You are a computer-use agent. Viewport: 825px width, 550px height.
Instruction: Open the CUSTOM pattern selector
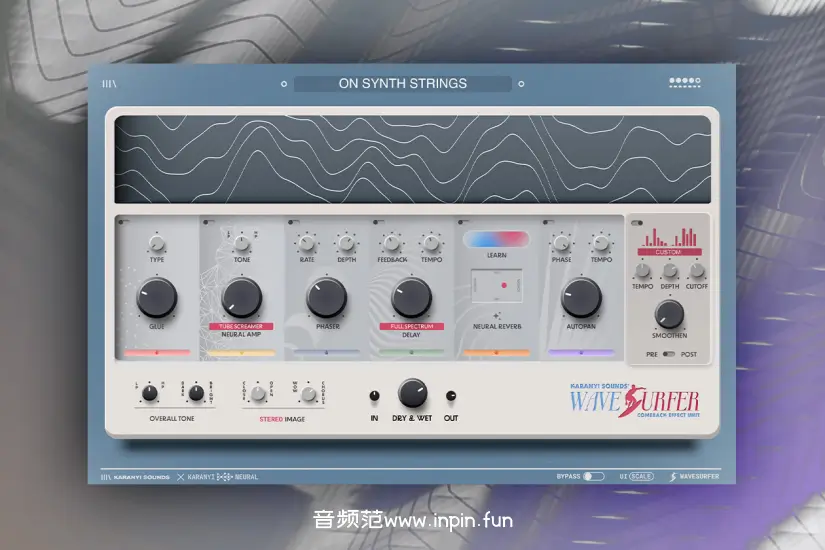(x=669, y=252)
